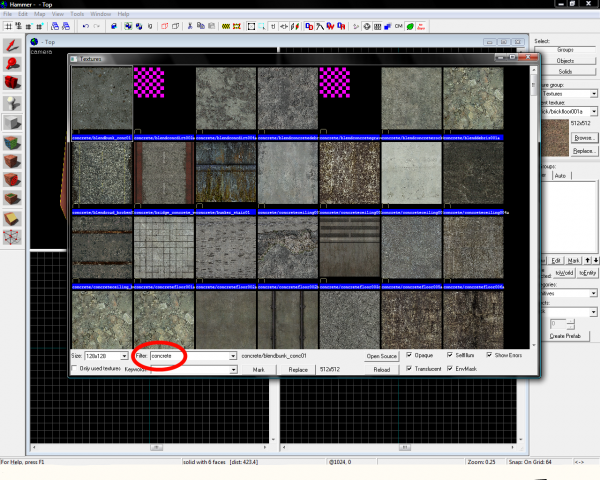
Task: Toggle the Opaque checkbox
Action: (x=409, y=355)
